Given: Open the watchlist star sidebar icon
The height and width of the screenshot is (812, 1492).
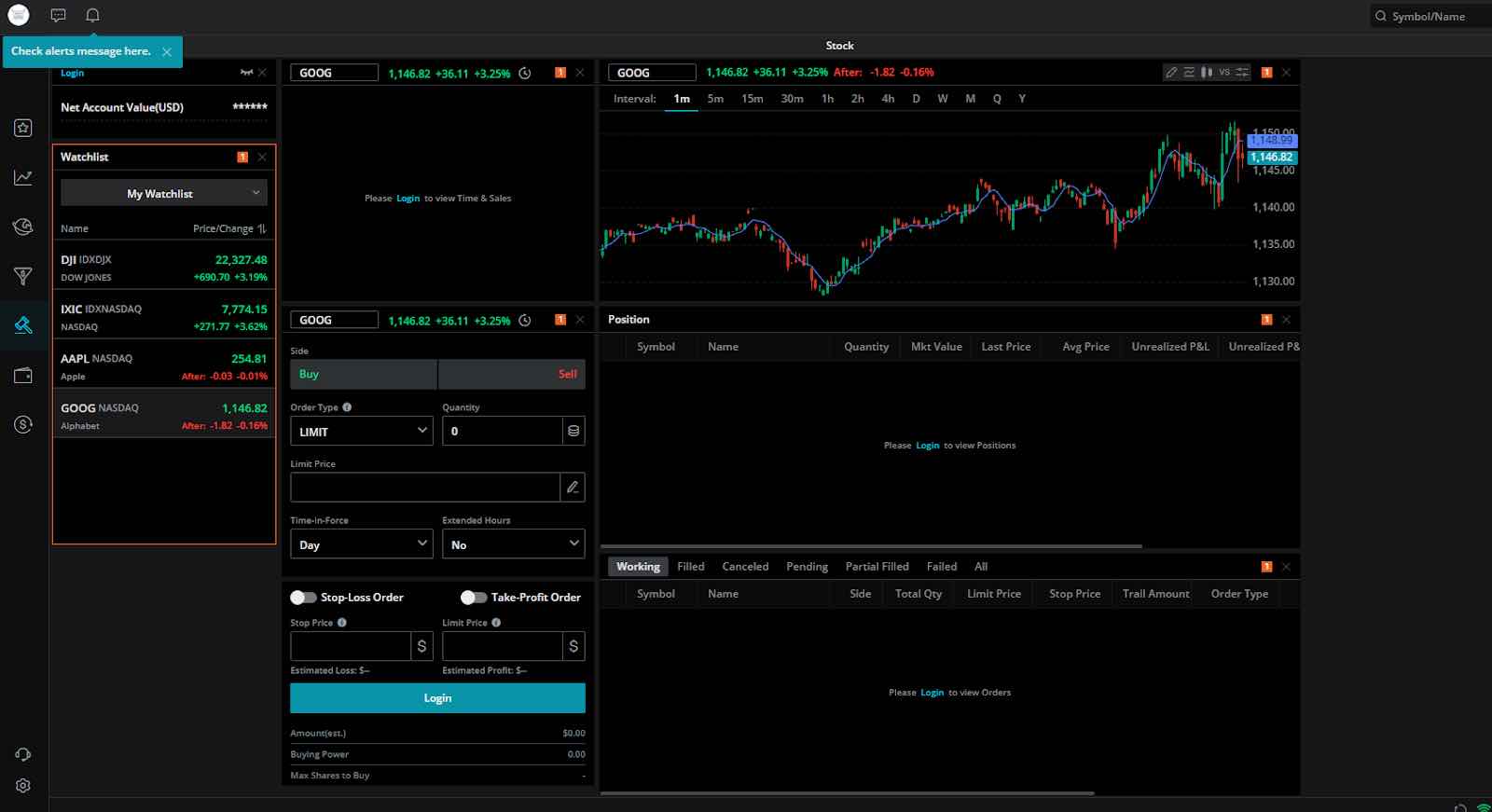Looking at the screenshot, I should 23,128.
